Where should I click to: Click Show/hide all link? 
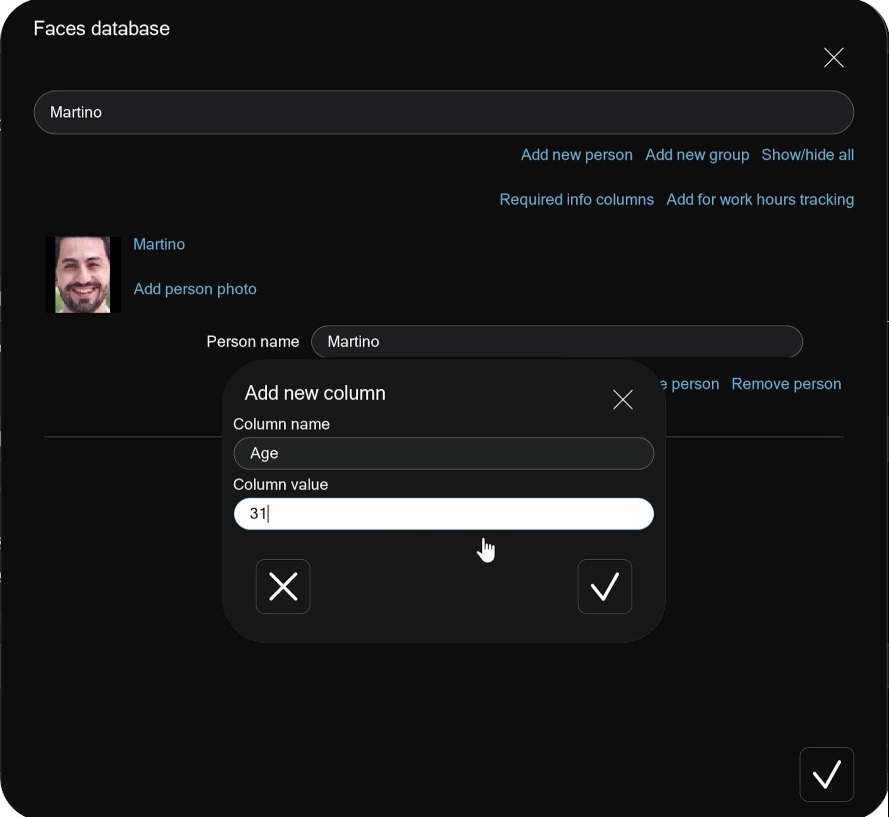coord(807,155)
